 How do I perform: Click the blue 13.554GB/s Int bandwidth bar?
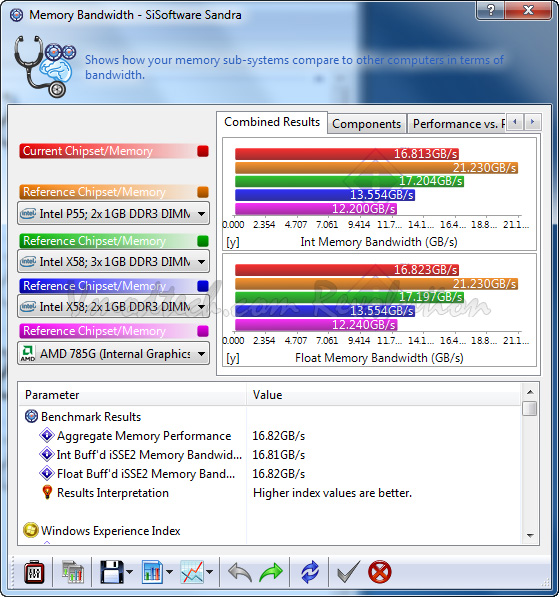click(x=325, y=195)
